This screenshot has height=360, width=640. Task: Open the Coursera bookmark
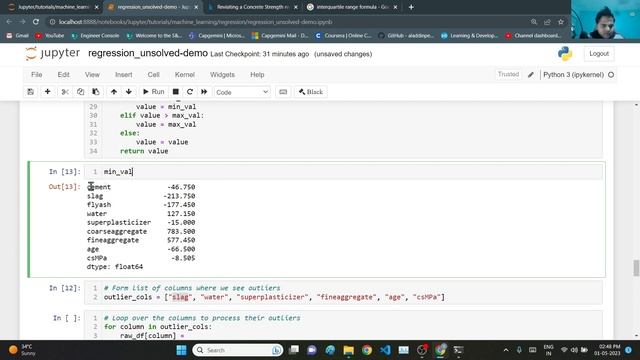(343, 36)
